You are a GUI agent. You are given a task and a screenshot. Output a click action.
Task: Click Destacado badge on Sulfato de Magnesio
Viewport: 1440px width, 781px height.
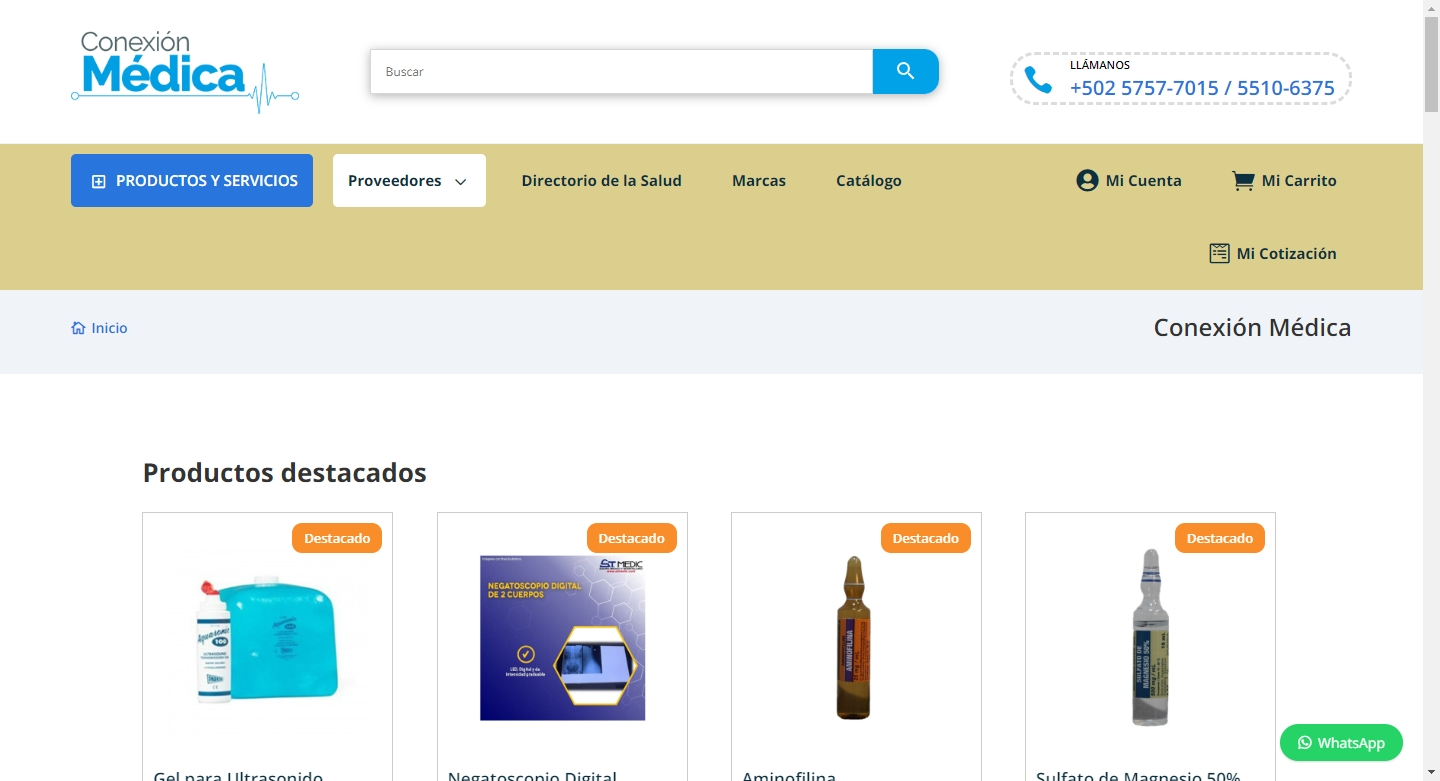(1219, 538)
